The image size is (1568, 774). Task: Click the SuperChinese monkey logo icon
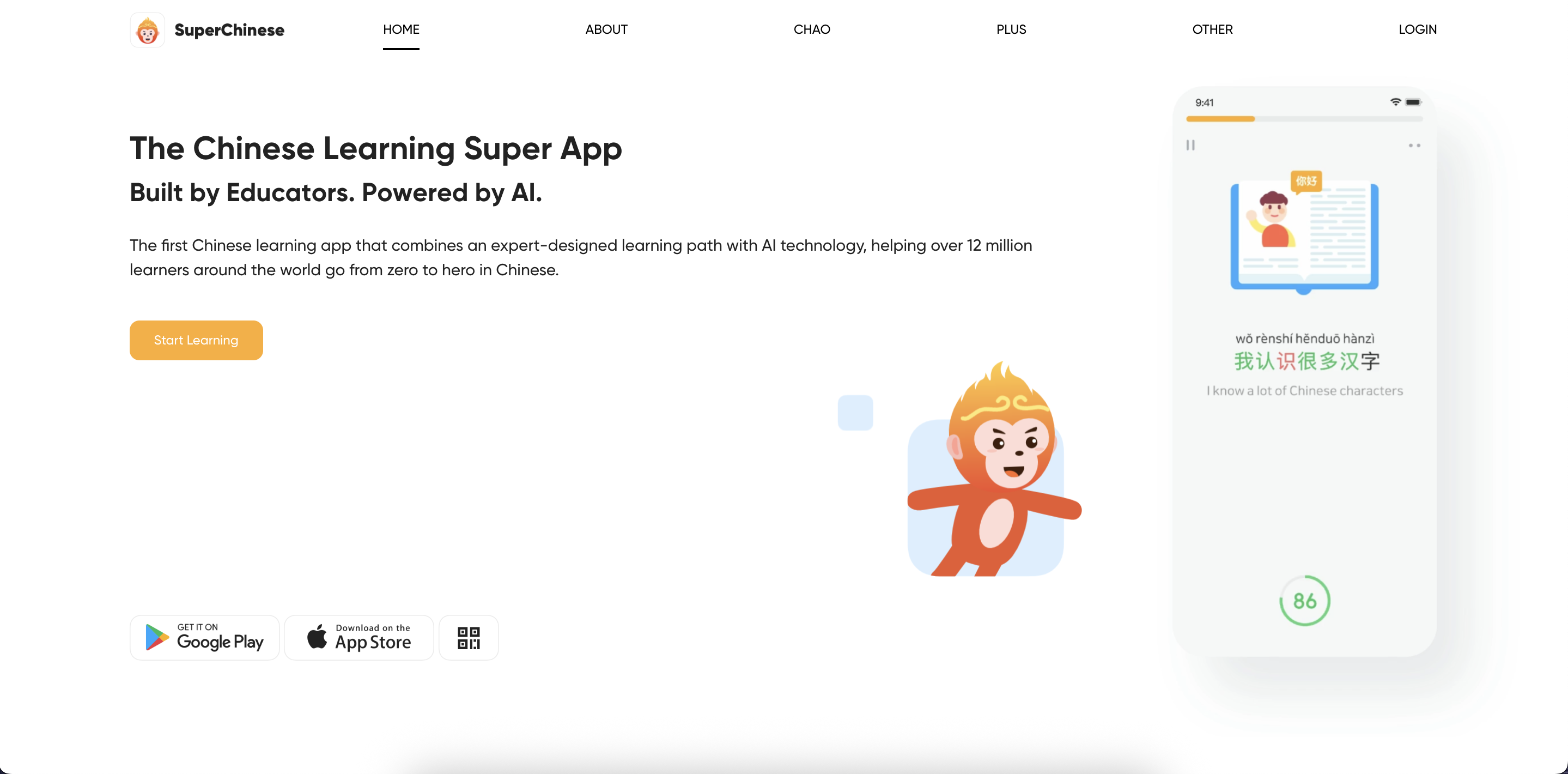(x=147, y=30)
